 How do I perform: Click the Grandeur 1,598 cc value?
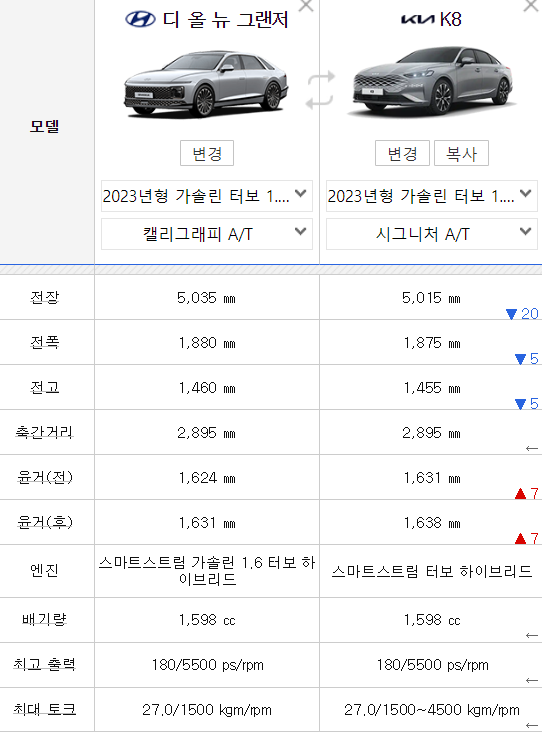click(207, 620)
